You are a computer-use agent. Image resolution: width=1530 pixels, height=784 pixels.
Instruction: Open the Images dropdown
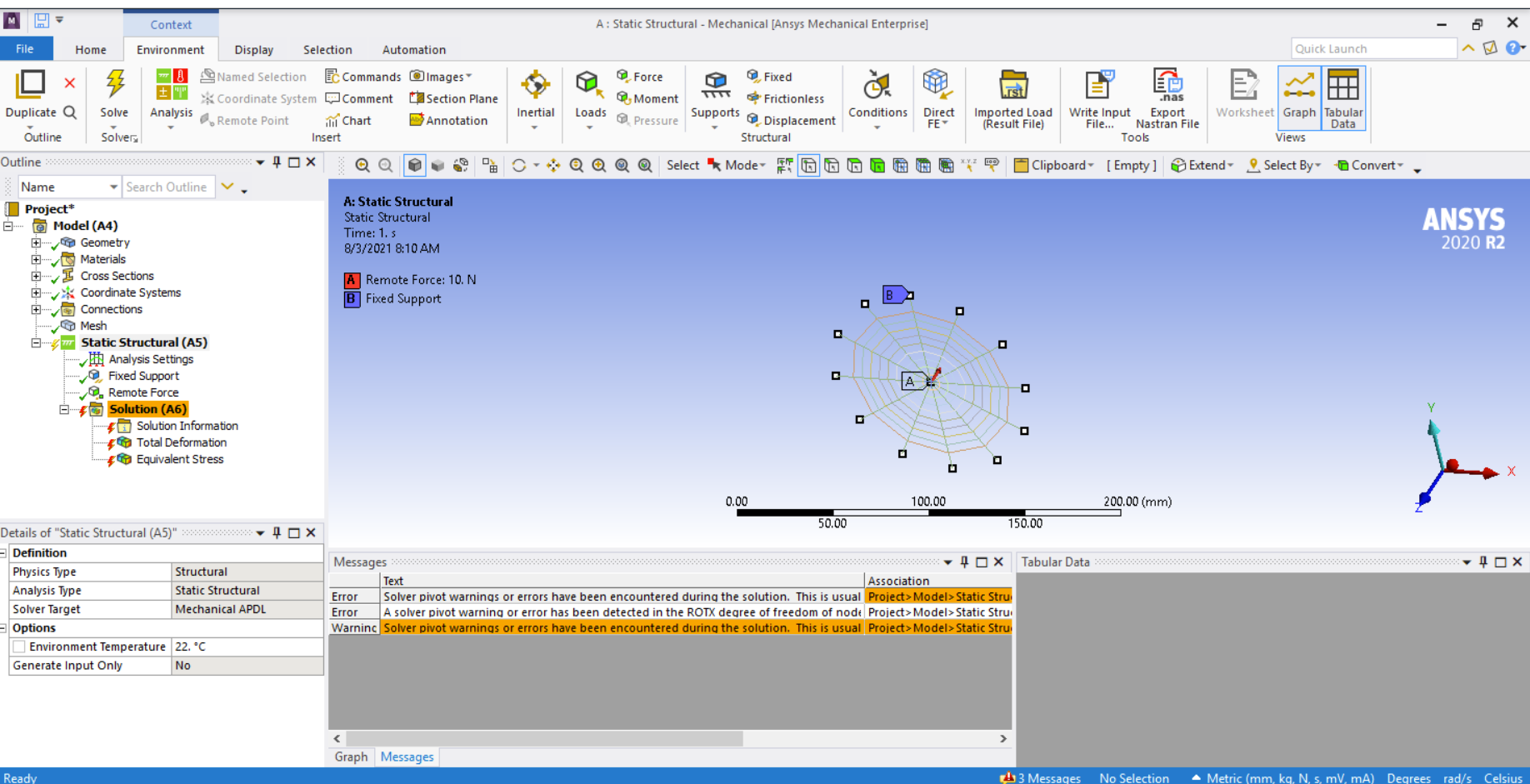[x=441, y=76]
